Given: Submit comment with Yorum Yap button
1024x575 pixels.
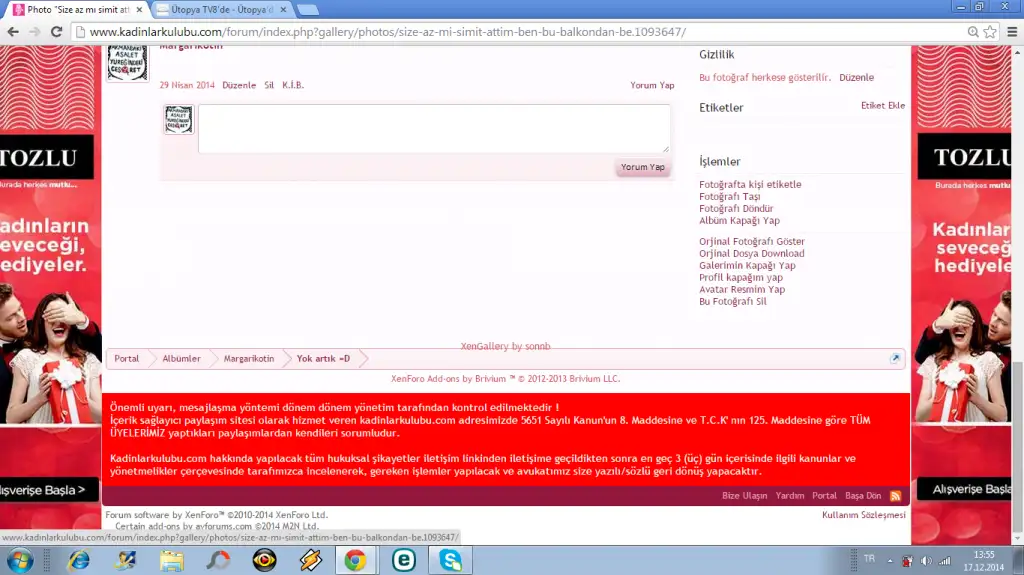Looking at the screenshot, I should 643,167.
